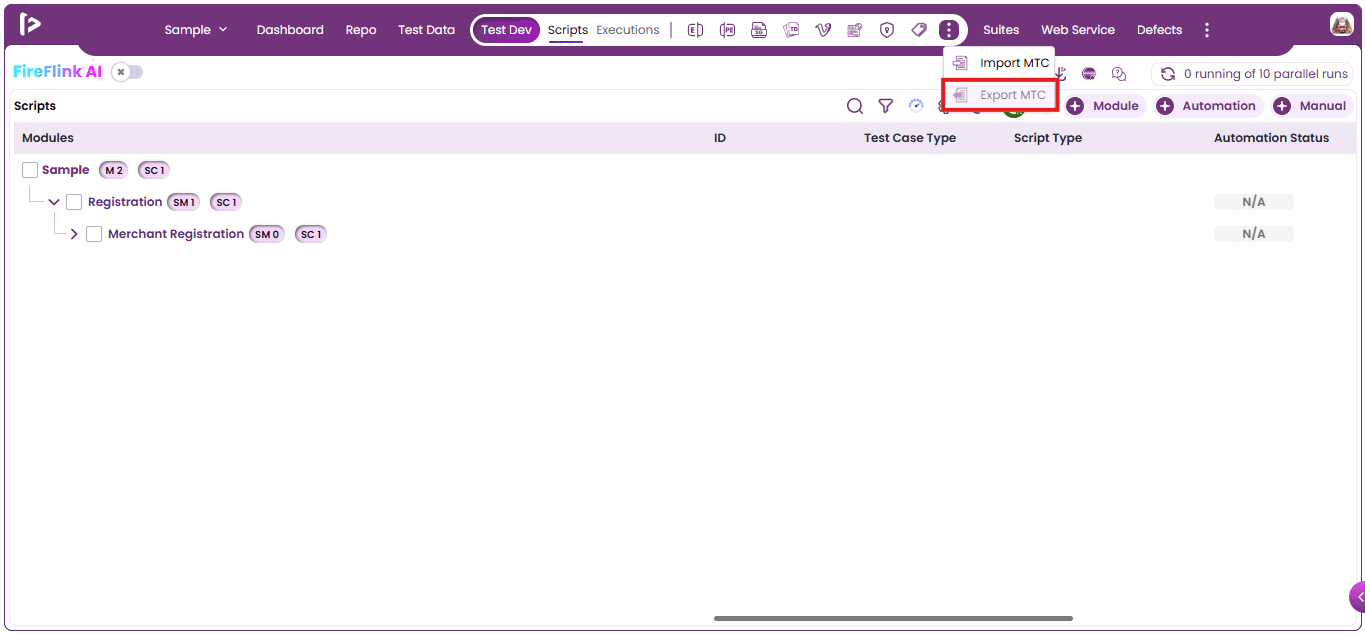Screen dimensions: 1365x633
Task: Check the Registration module checkbox
Action: point(74,202)
